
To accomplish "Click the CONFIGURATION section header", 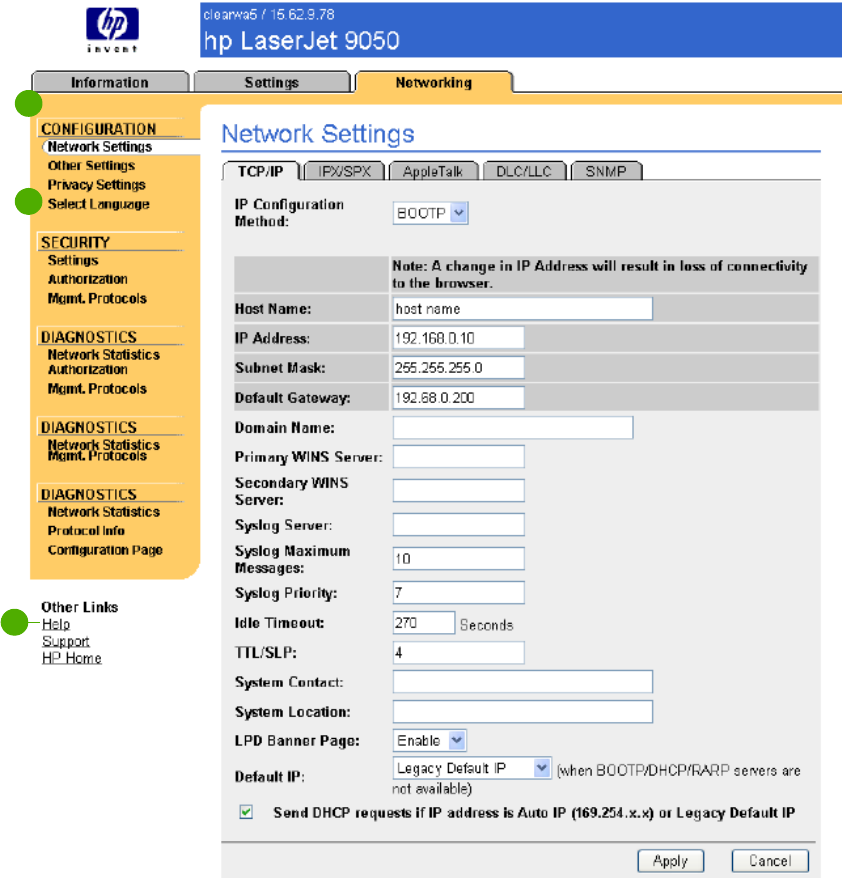I will click(x=99, y=129).
